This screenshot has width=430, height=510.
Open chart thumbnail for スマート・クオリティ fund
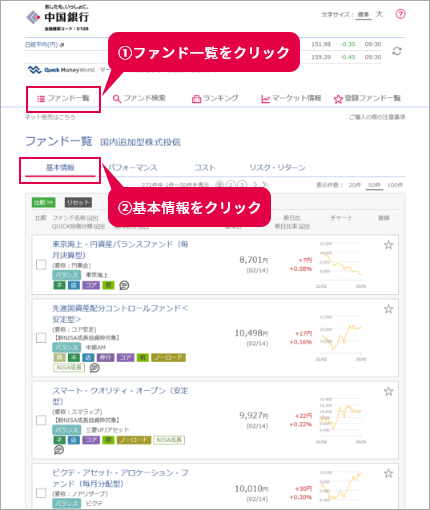(341, 420)
